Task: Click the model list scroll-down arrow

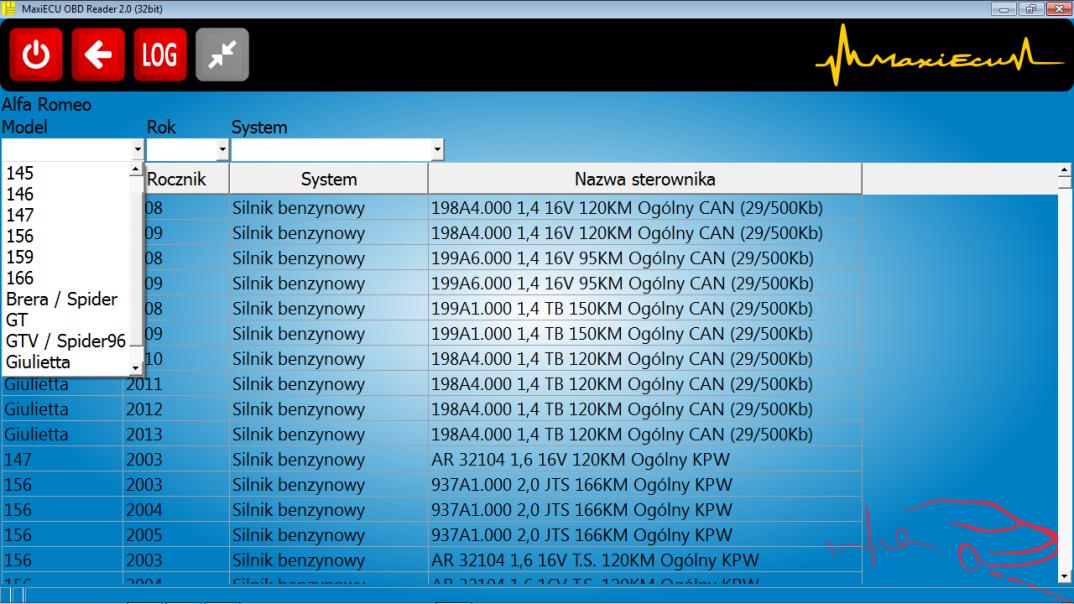Action: (136, 368)
